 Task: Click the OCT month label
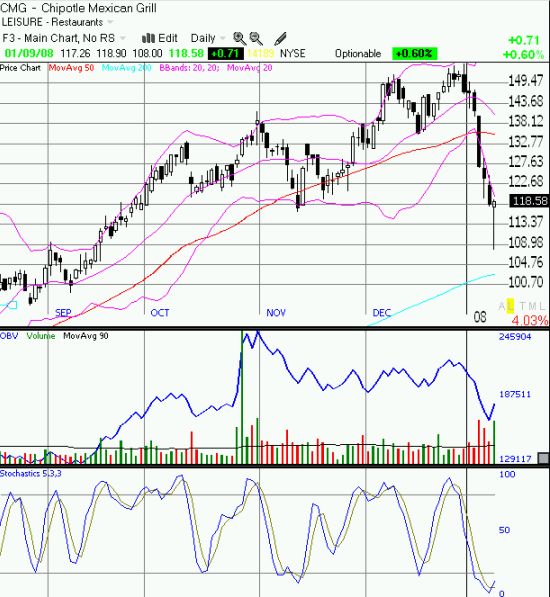click(x=159, y=313)
